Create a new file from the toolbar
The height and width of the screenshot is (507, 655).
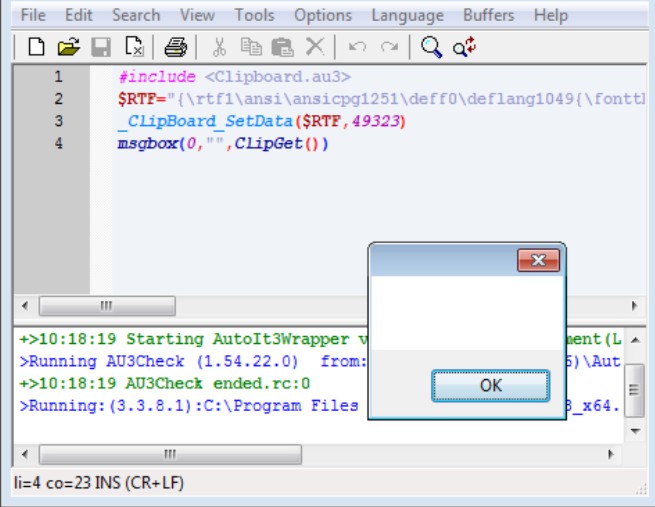tap(36, 47)
